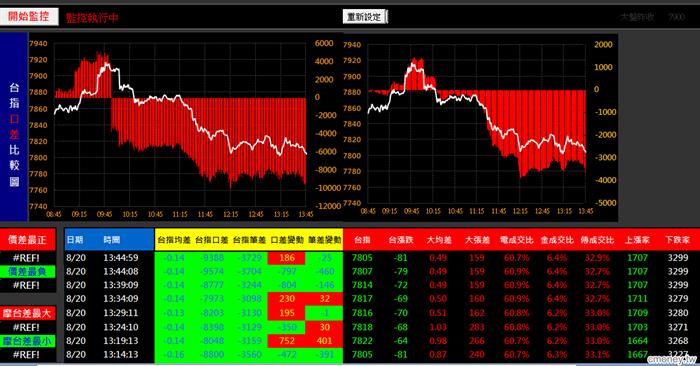Select the 價差最正 red label cell
Image resolution: width=700 pixels, height=366 pixels.
28,240
